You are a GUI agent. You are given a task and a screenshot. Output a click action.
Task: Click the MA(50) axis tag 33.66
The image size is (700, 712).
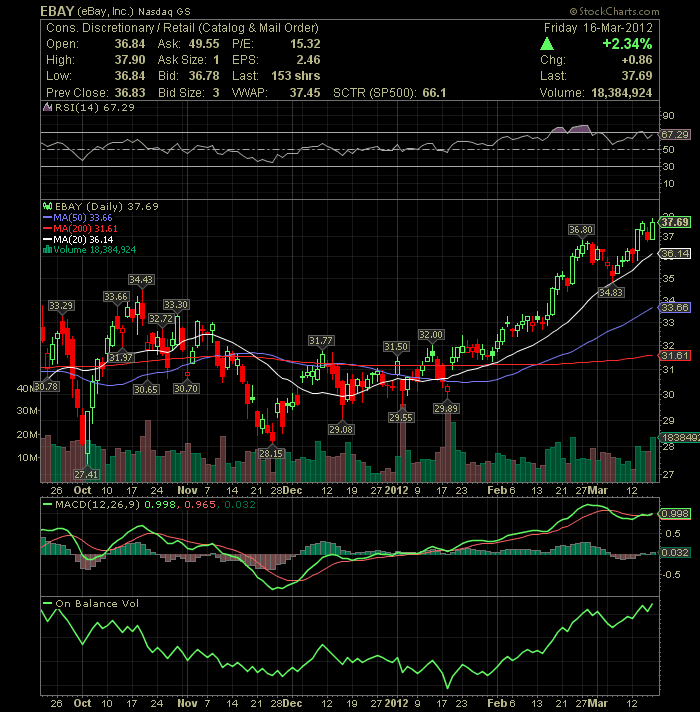tap(675, 307)
